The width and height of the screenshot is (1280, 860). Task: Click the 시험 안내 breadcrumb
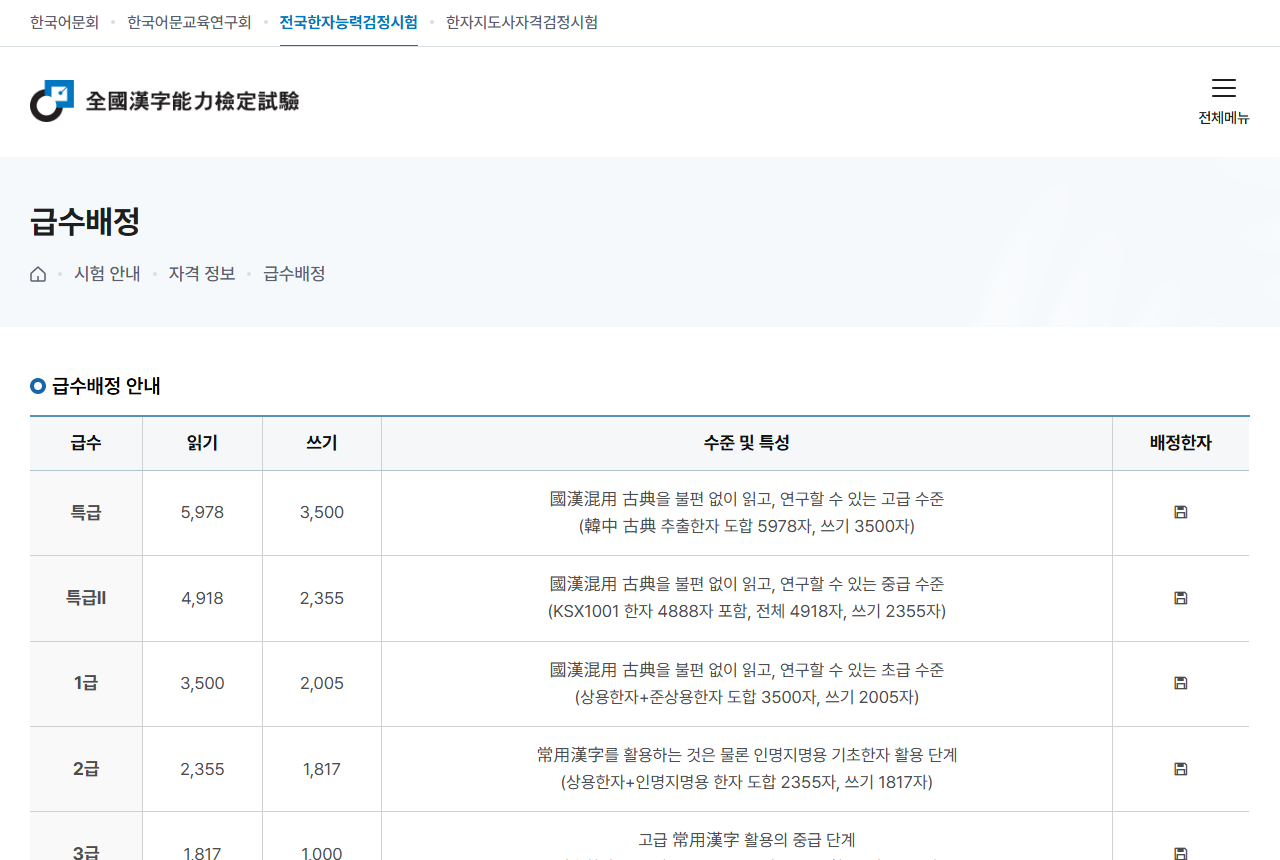pos(107,274)
